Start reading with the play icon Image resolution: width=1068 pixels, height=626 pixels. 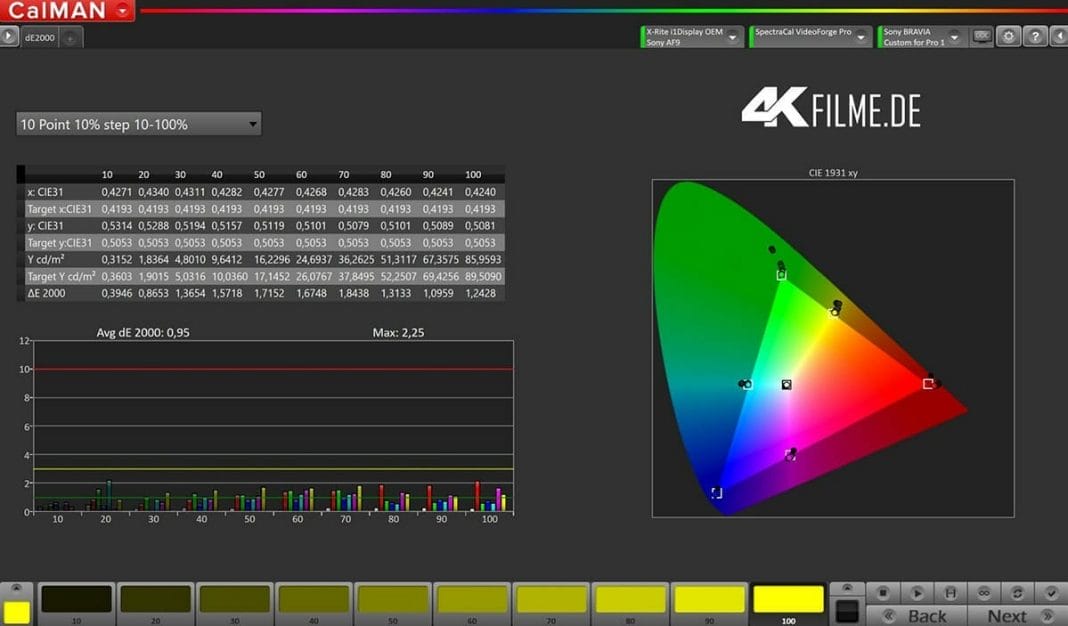pyautogui.click(x=916, y=593)
